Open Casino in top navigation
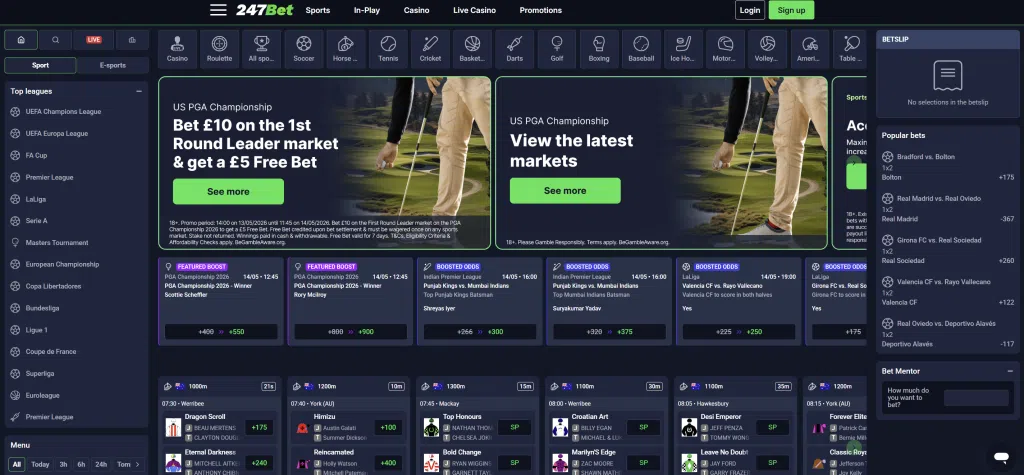Screen dimensions: 1024x475 click(x=417, y=10)
